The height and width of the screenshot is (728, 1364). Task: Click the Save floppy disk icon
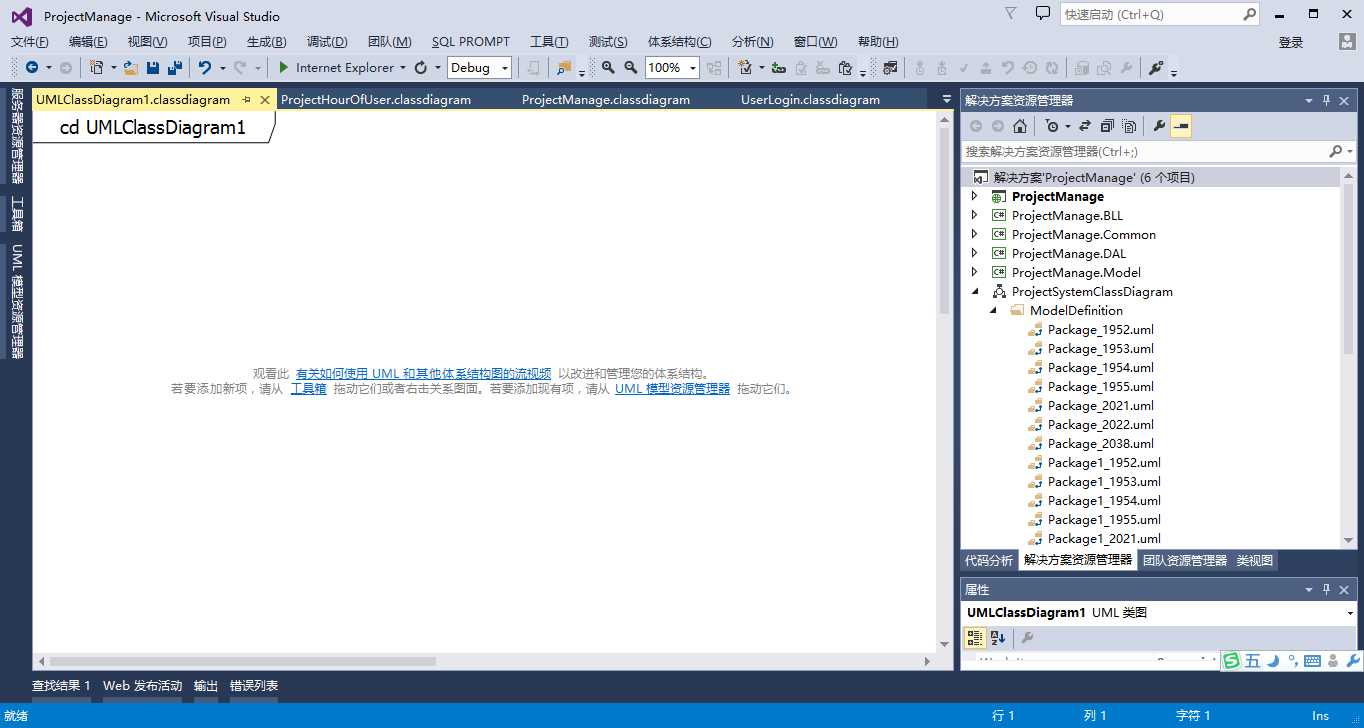point(153,67)
